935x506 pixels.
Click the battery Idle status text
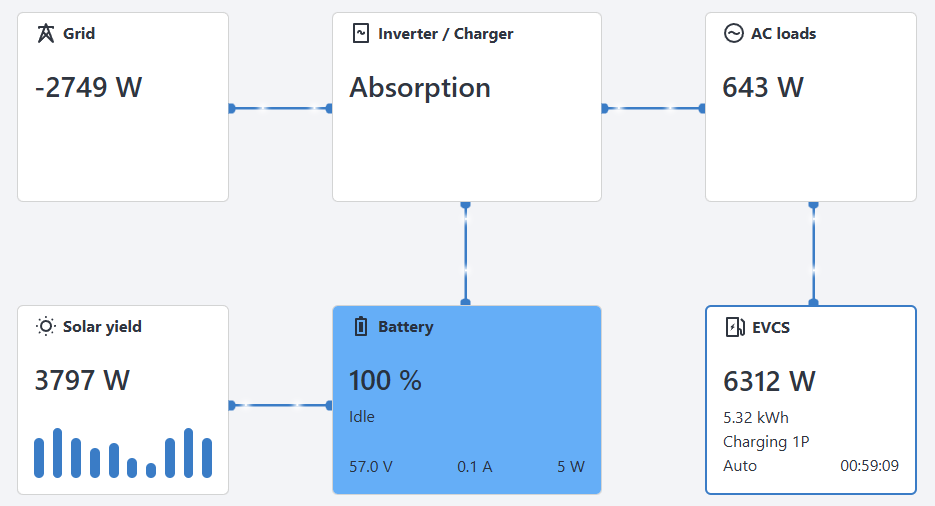(x=362, y=416)
